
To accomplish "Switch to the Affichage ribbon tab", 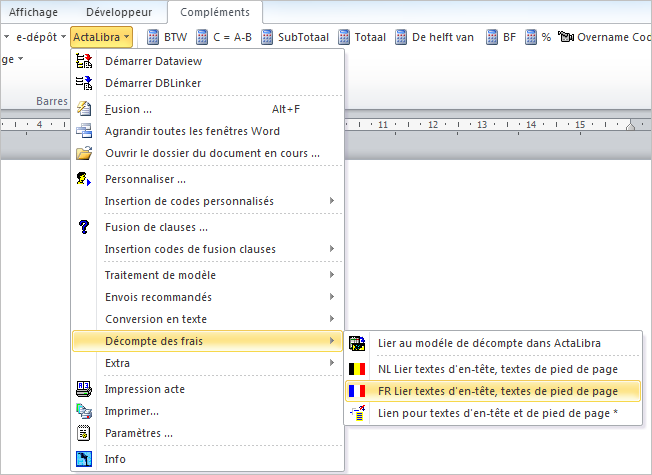I will [x=33, y=12].
